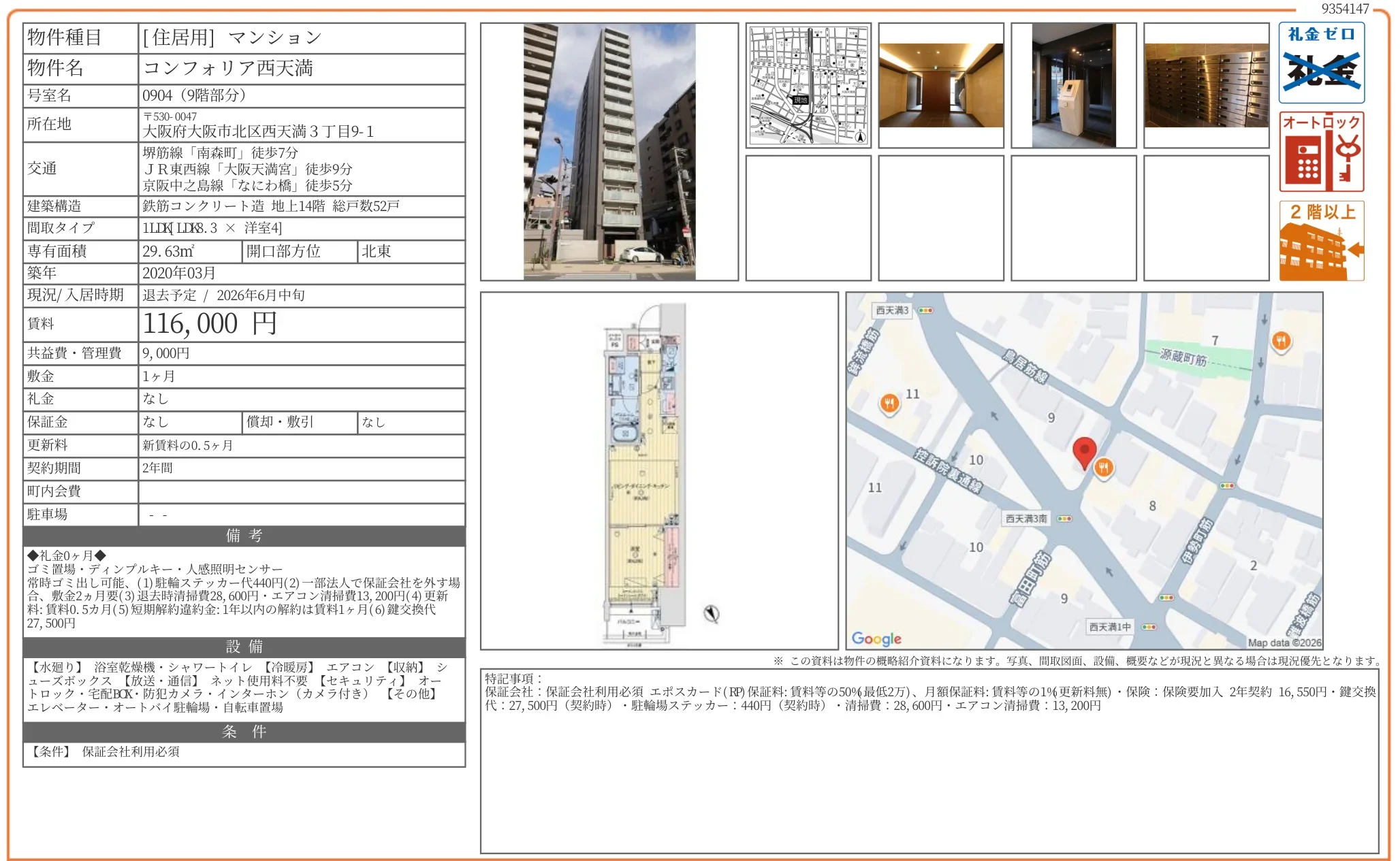The width and height of the screenshot is (1400, 861).
Task: Open the mailbox wall photo thumbnail
Action: [x=1206, y=86]
